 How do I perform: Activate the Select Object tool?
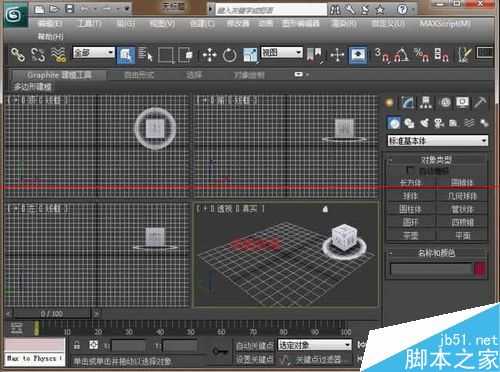[x=126, y=55]
